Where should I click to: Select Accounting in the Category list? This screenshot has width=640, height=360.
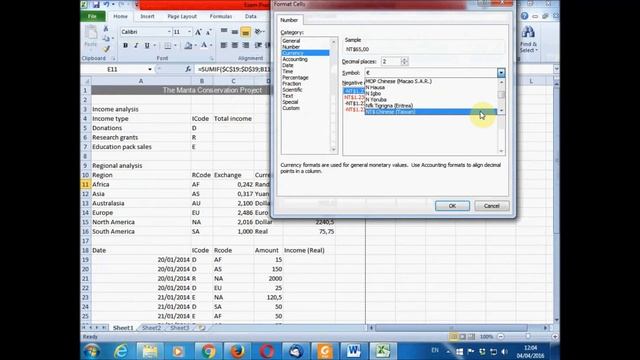coord(295,59)
